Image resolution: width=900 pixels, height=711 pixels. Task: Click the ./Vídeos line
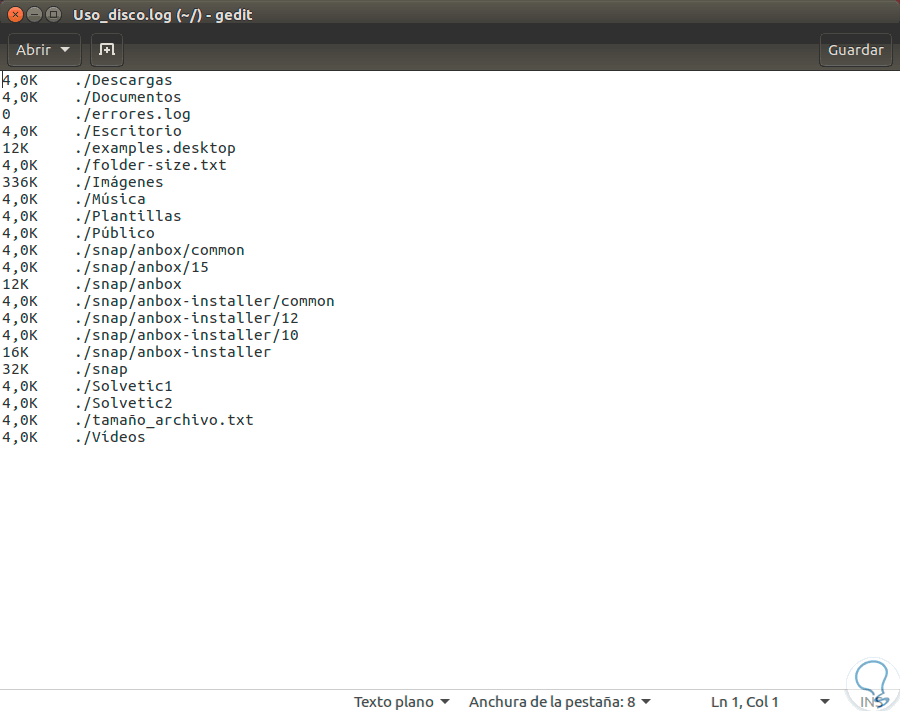click(x=74, y=437)
